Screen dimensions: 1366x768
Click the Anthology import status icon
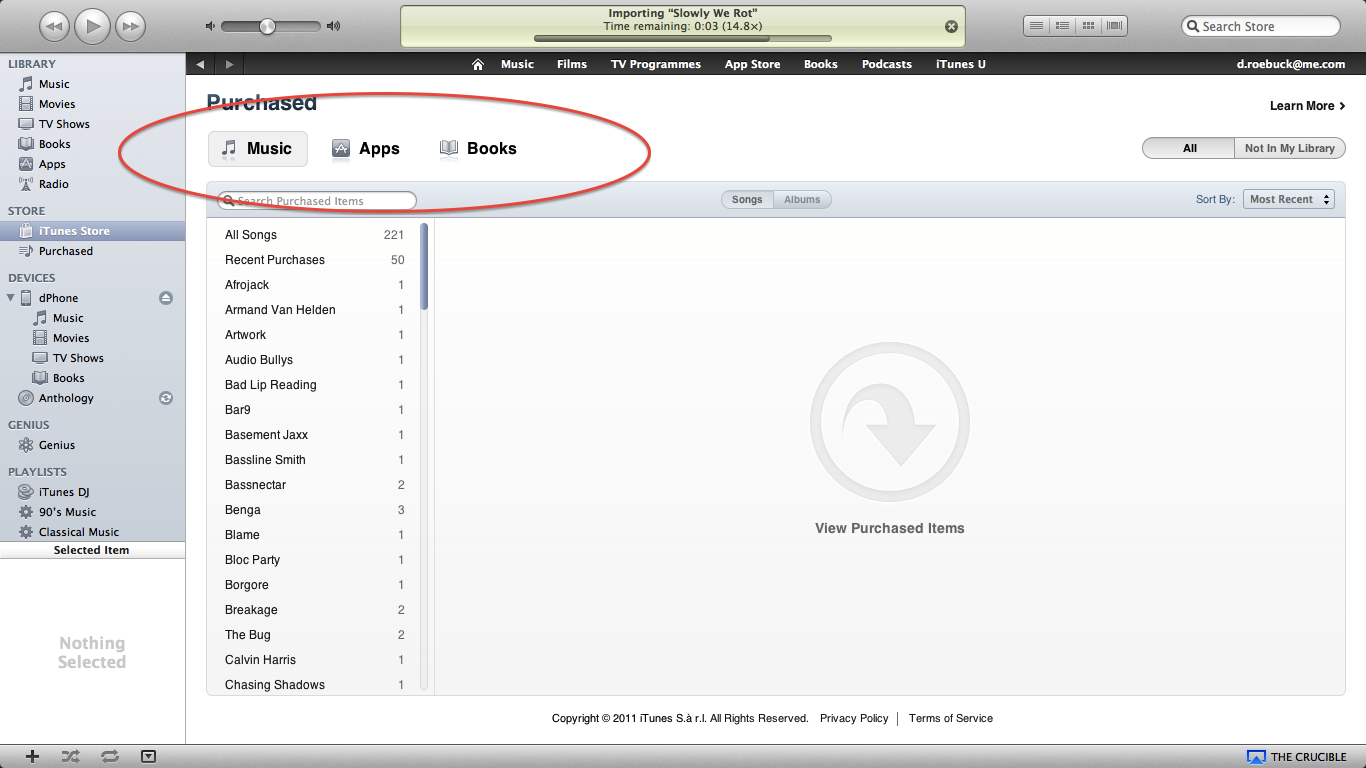point(166,398)
